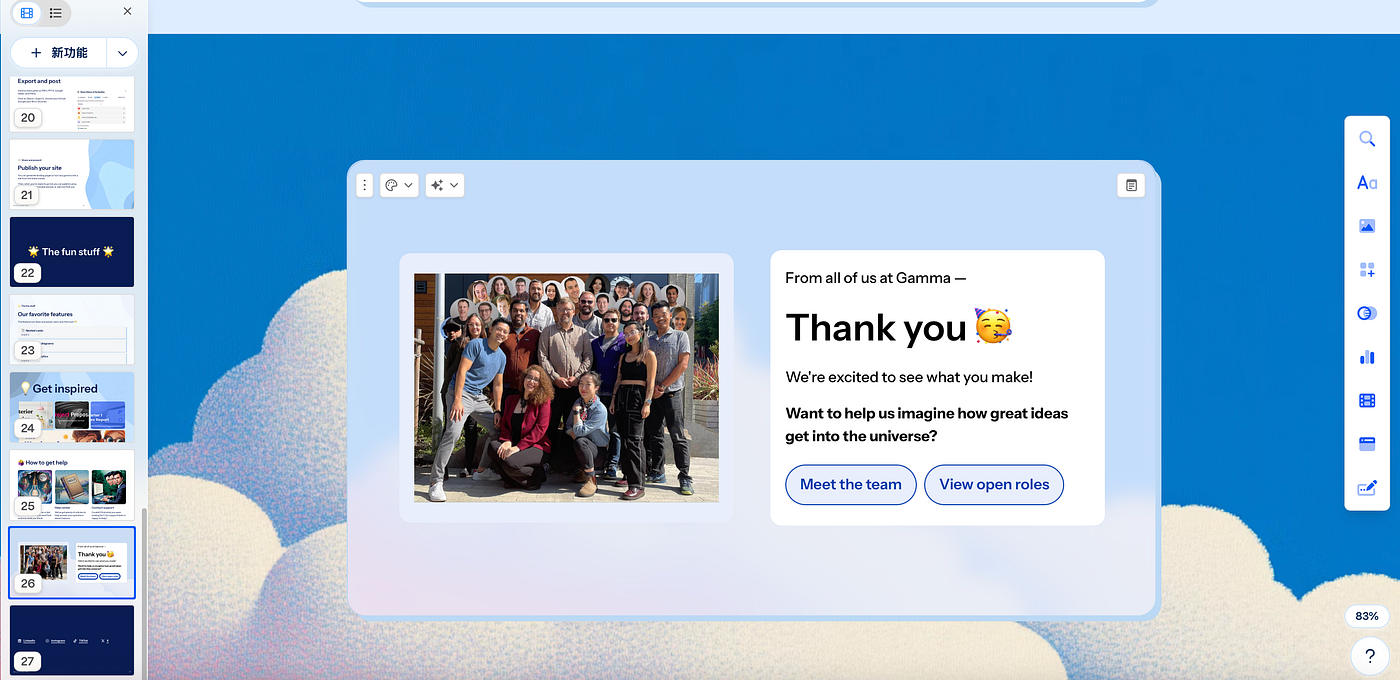The height and width of the screenshot is (680, 1400).
Task: Open the card style palette dropdown
Action: (399, 185)
